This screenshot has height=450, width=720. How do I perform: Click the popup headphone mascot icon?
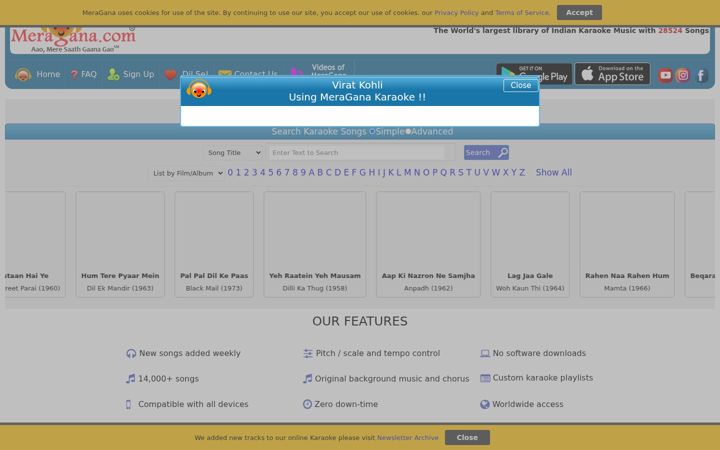point(199,89)
